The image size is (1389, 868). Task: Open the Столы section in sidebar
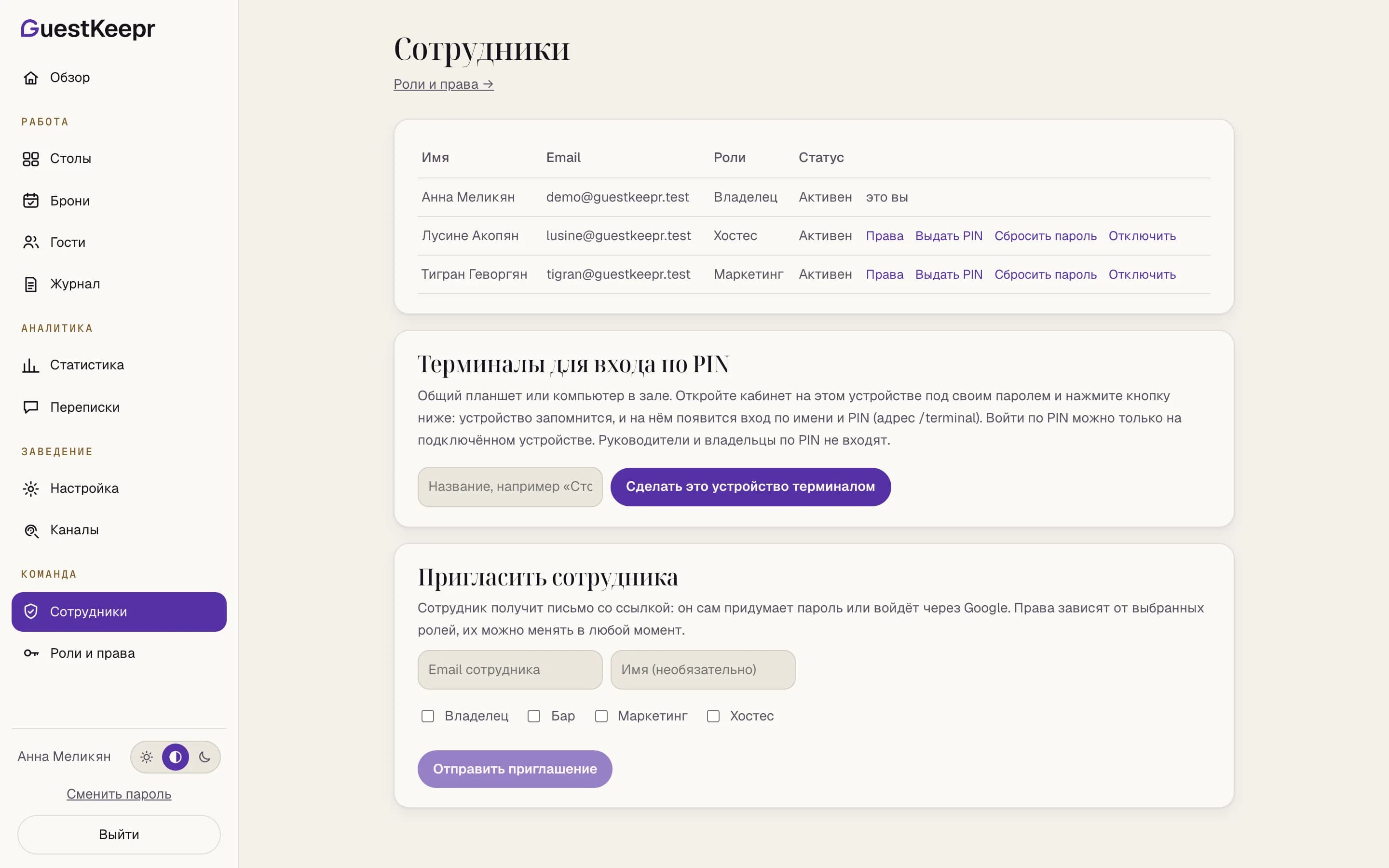119,159
